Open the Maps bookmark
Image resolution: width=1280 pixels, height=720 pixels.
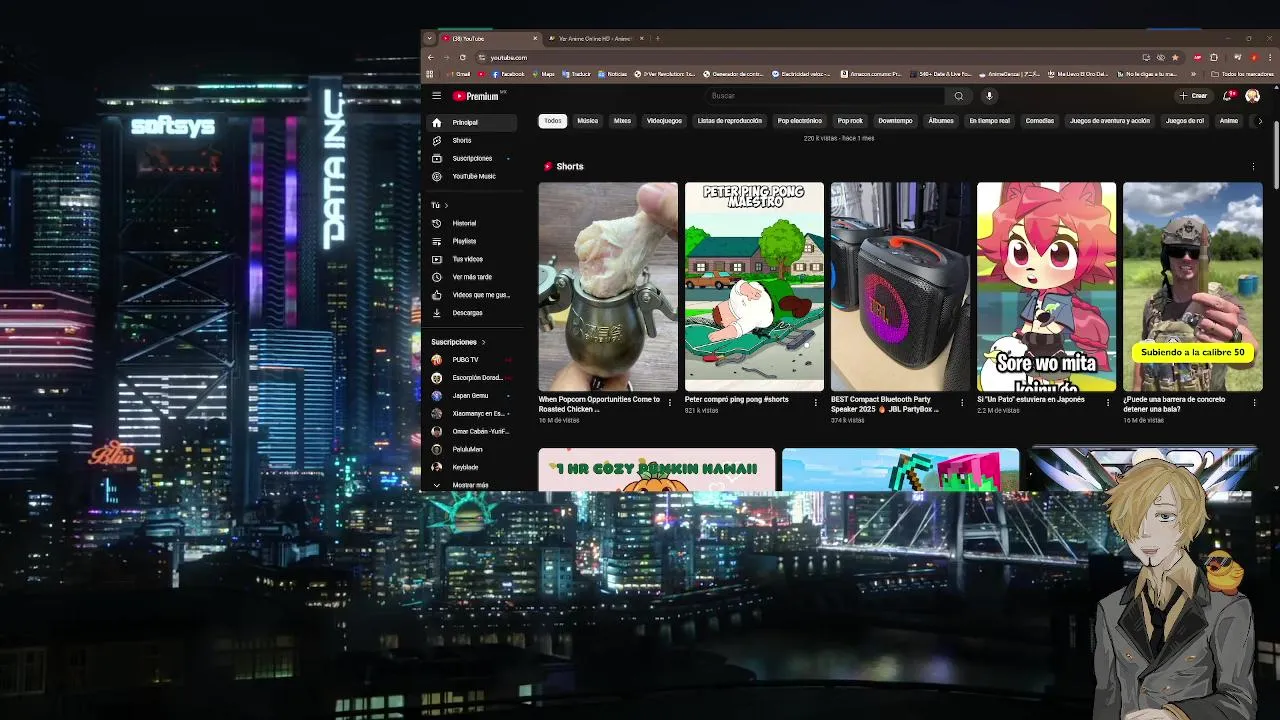543,74
